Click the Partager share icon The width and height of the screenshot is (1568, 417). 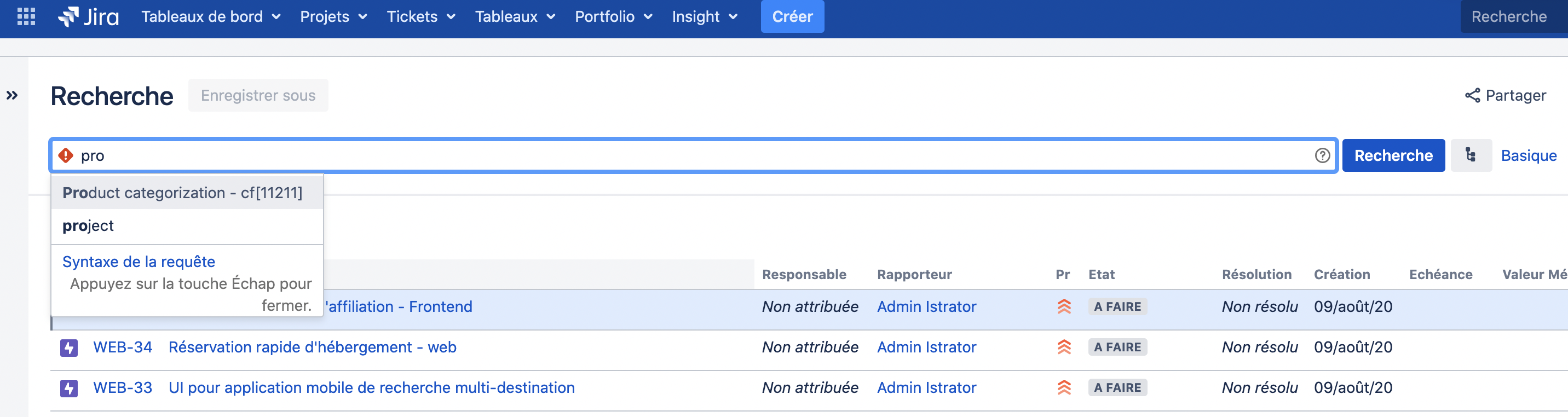click(x=1472, y=96)
